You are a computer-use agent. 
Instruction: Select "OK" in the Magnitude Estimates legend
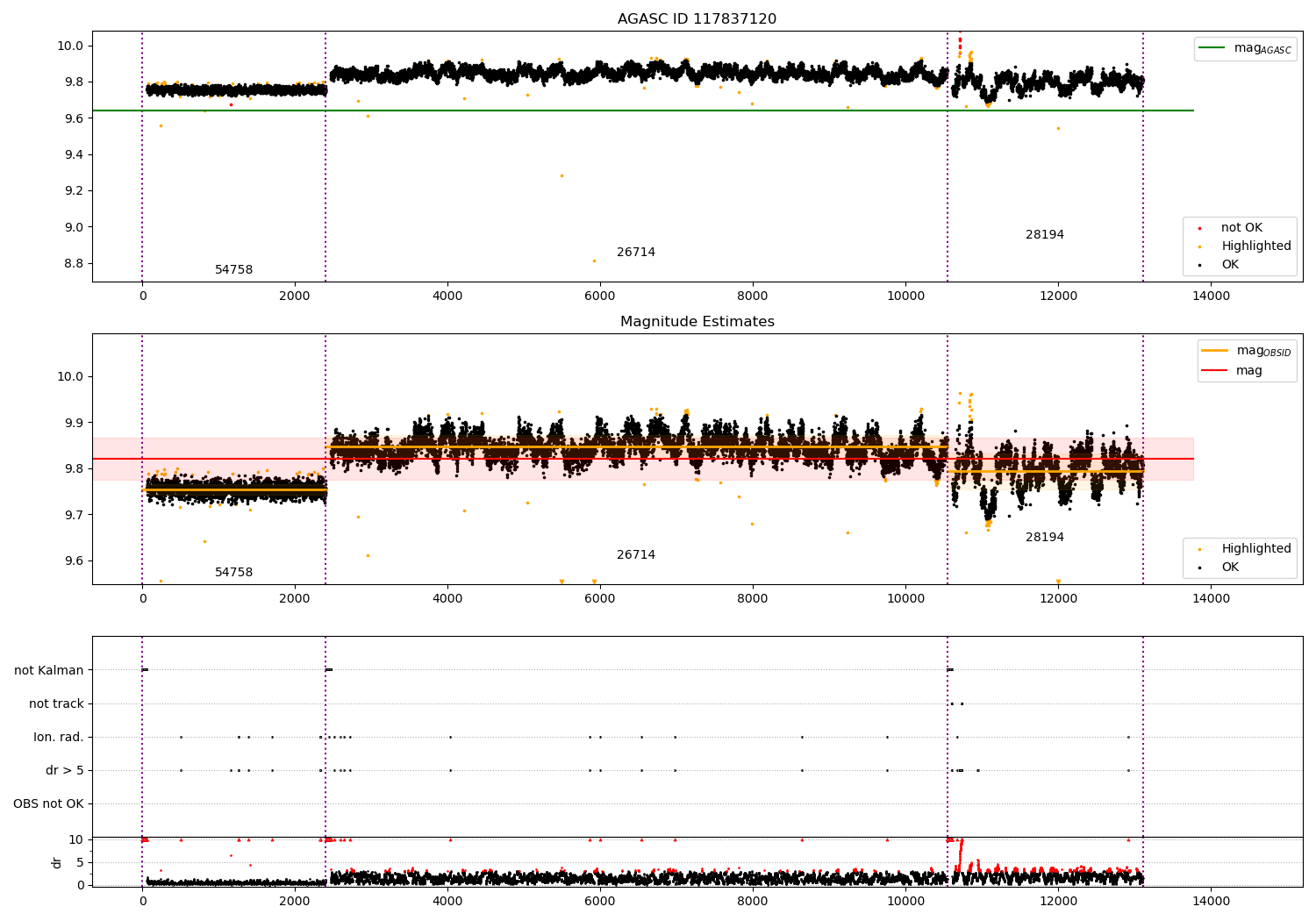tap(1230, 568)
